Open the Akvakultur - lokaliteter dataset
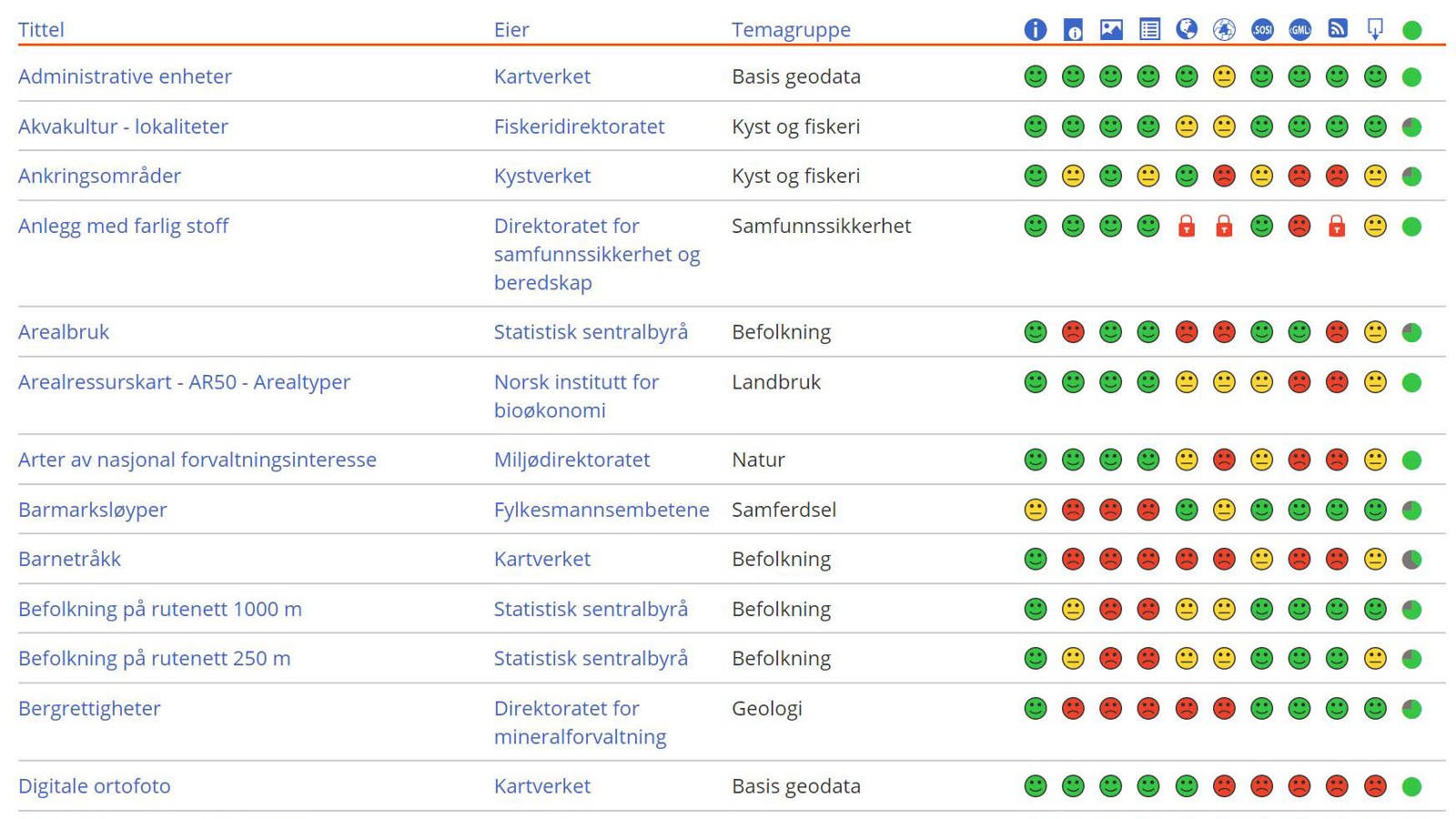1456x819 pixels. tap(123, 126)
